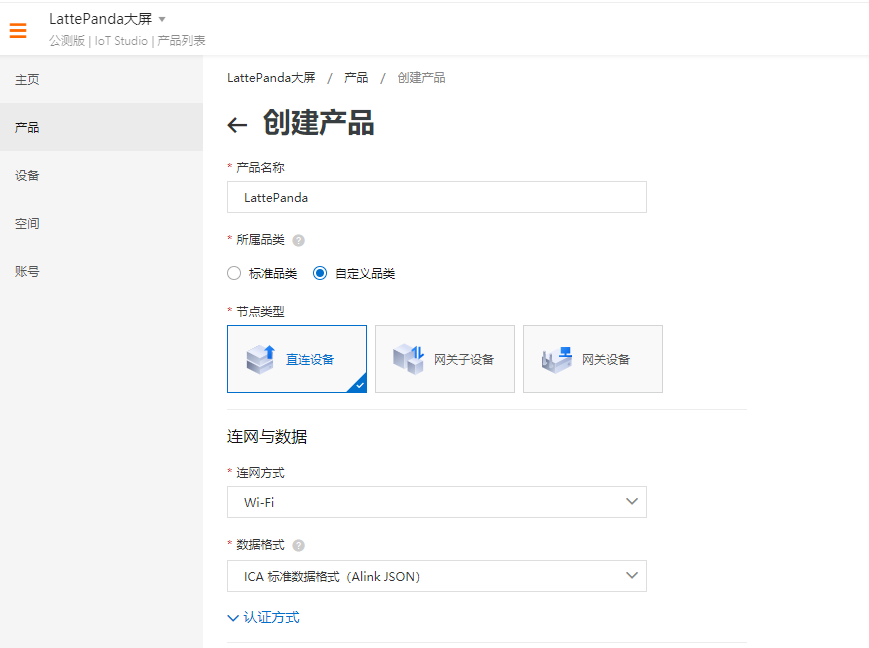Click help icon next to 所属品类
The image size is (869, 648).
click(298, 241)
